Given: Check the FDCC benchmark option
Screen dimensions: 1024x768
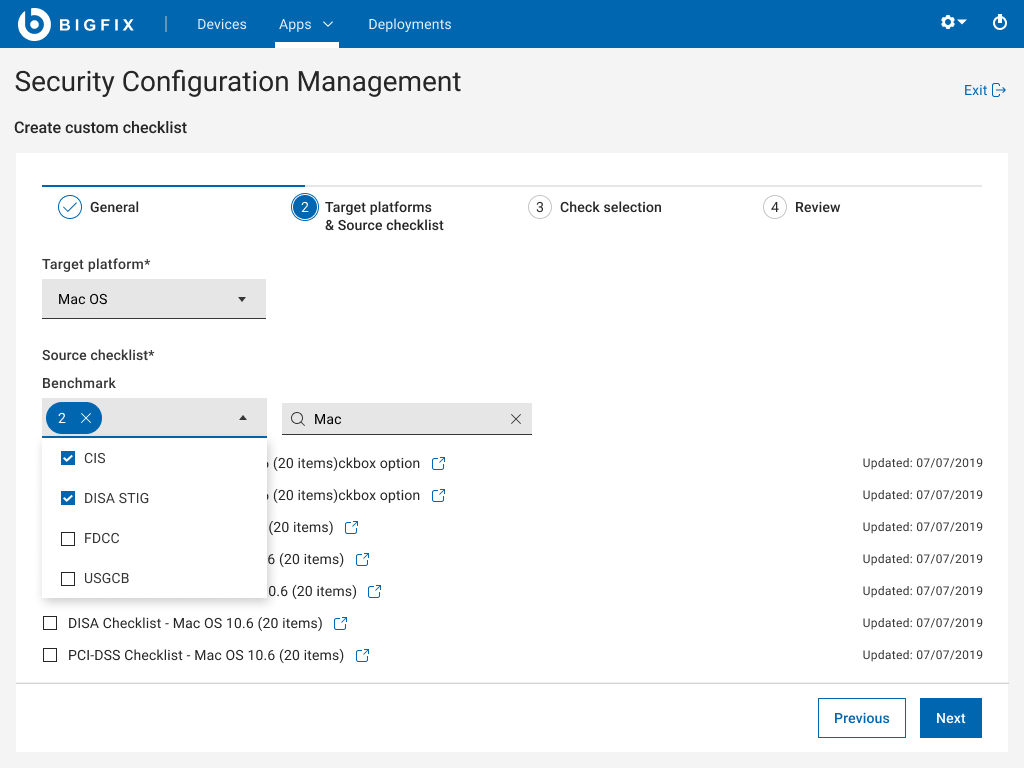Looking at the screenshot, I should 68,539.
